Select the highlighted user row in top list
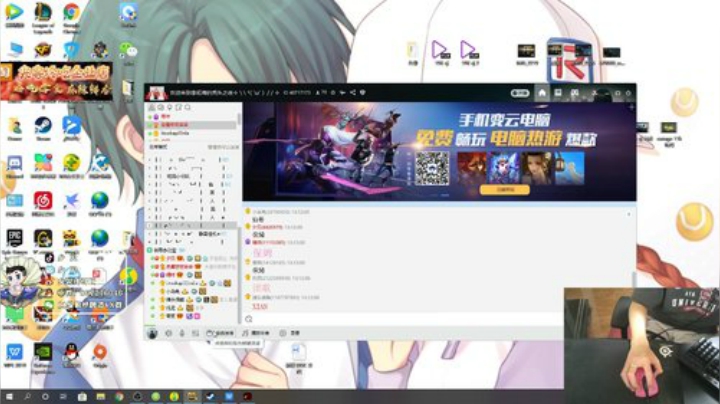Viewport: 720px width, 404px height. click(x=192, y=125)
